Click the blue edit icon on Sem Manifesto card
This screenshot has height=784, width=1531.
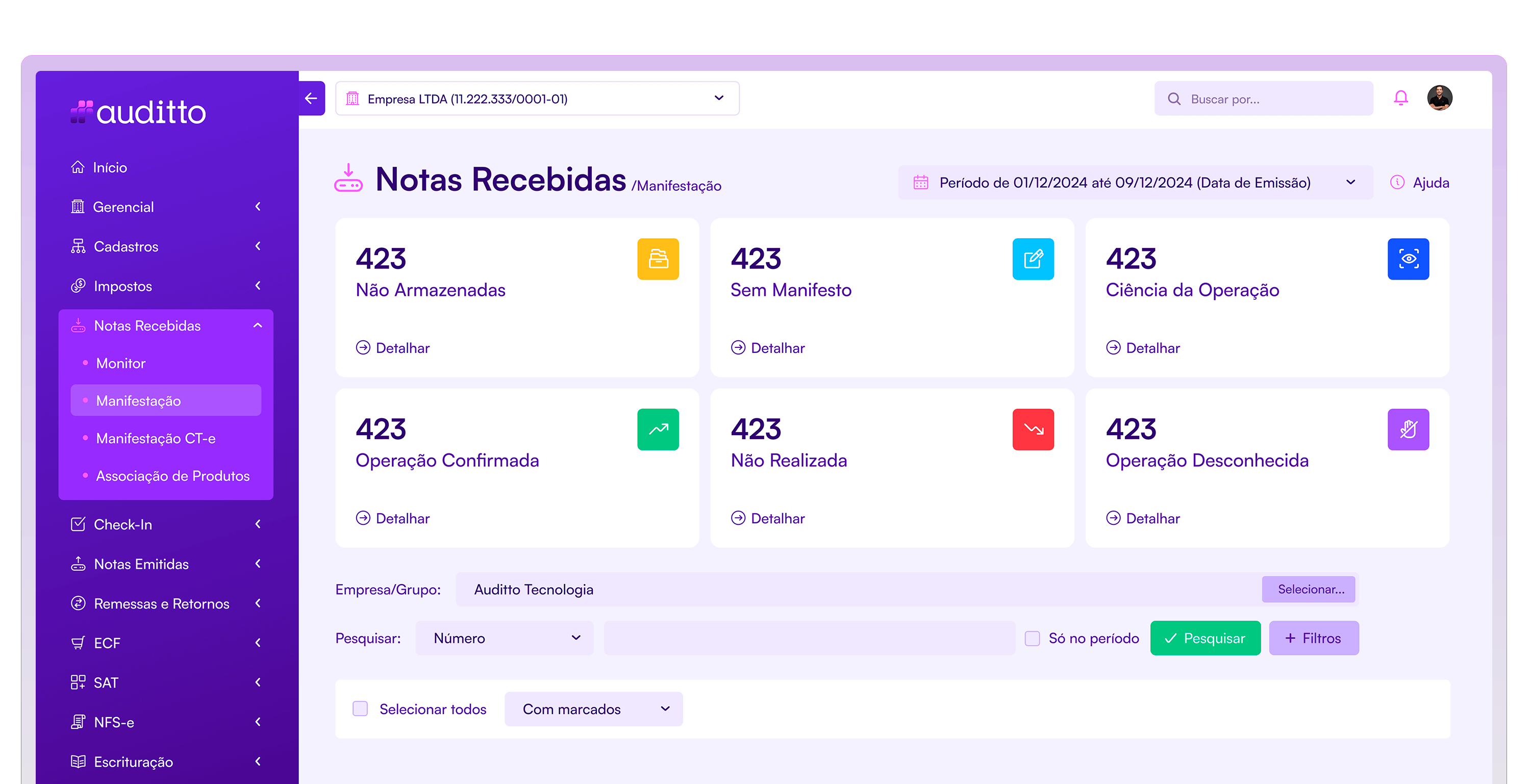point(1033,259)
